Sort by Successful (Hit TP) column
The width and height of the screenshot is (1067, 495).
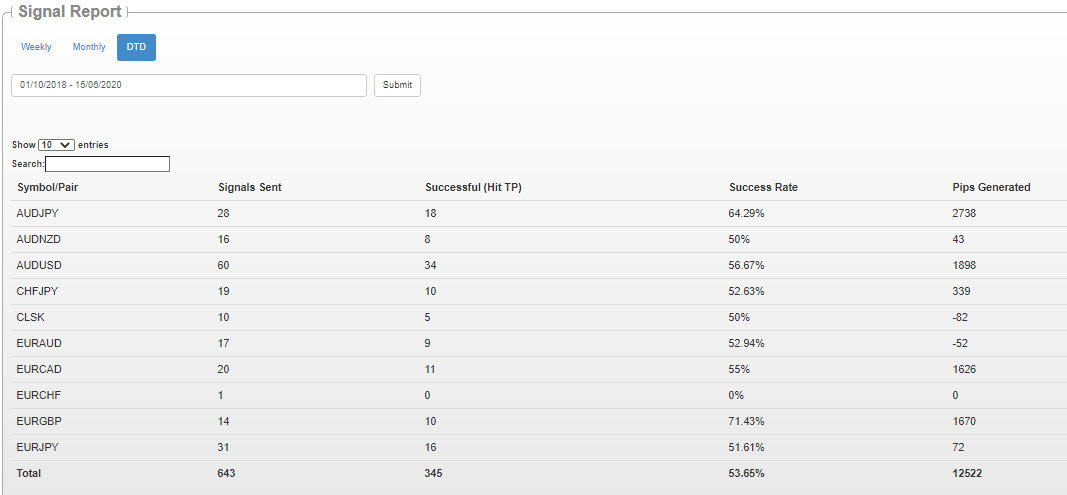tap(473, 187)
